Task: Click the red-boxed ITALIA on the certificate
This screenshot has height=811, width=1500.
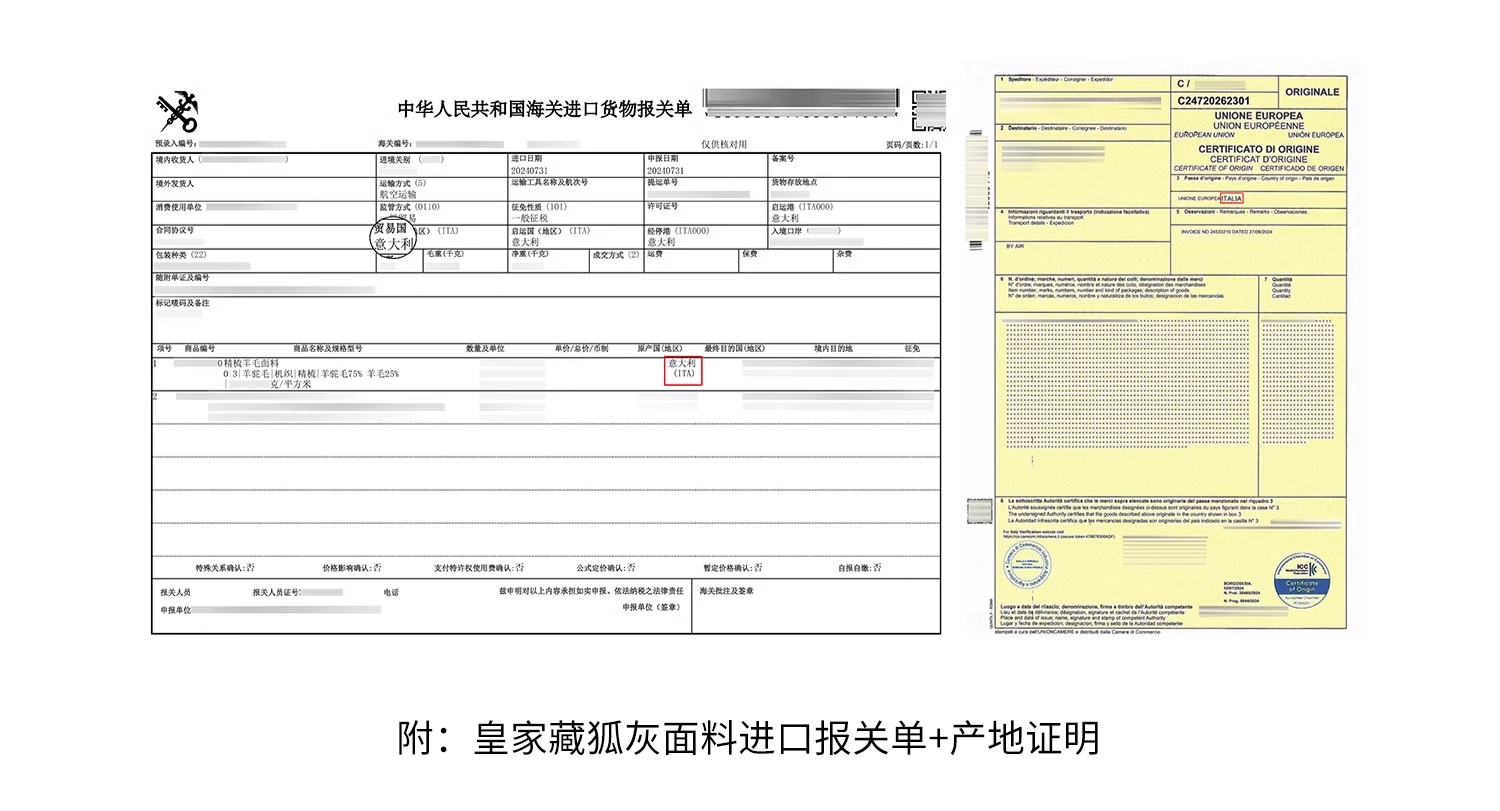Action: coord(1231,199)
